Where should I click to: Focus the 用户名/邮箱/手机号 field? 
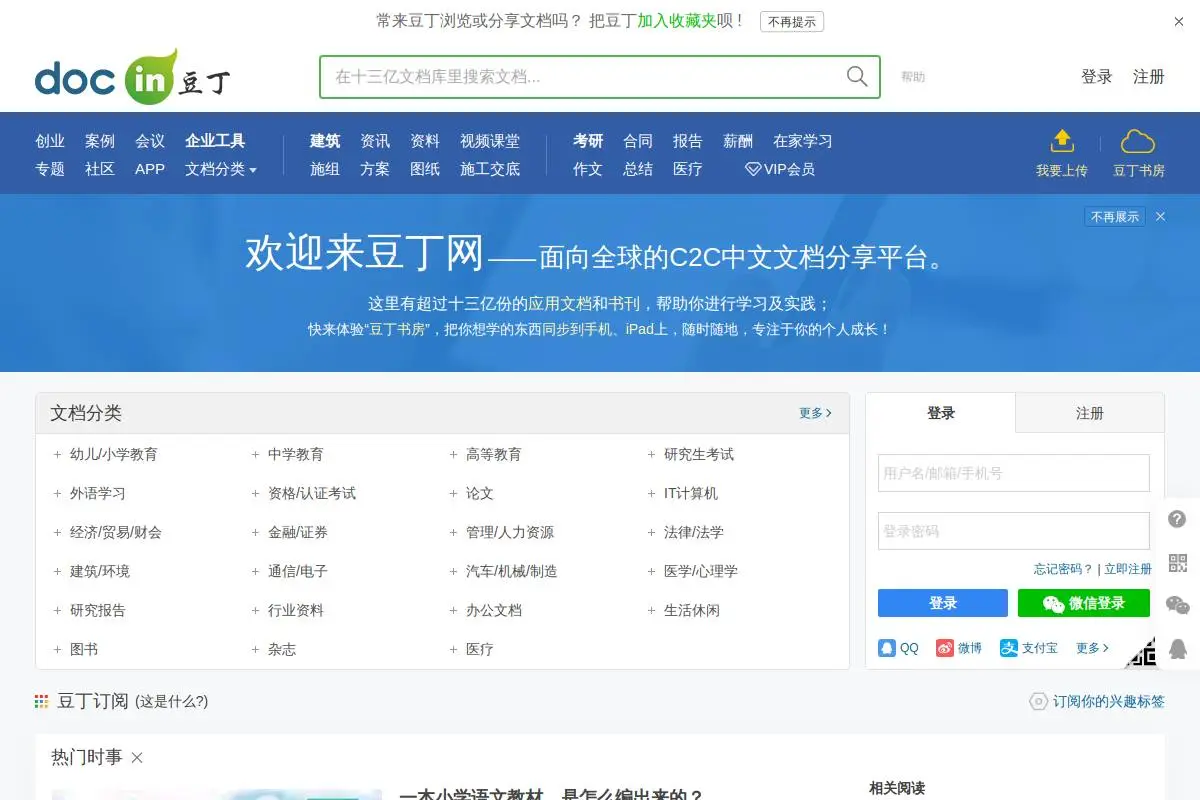point(1014,473)
